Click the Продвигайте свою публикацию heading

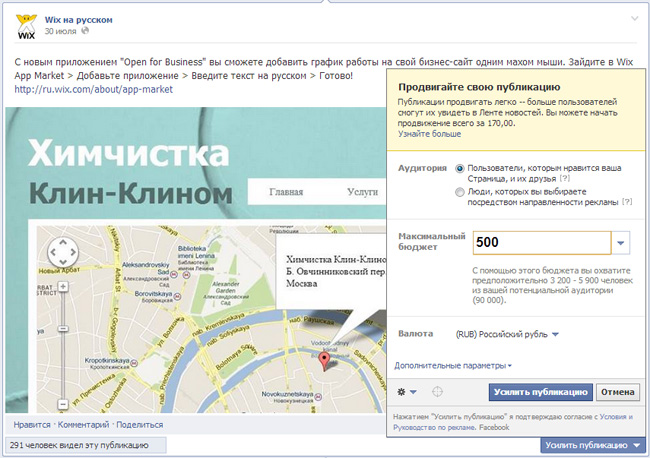479,87
